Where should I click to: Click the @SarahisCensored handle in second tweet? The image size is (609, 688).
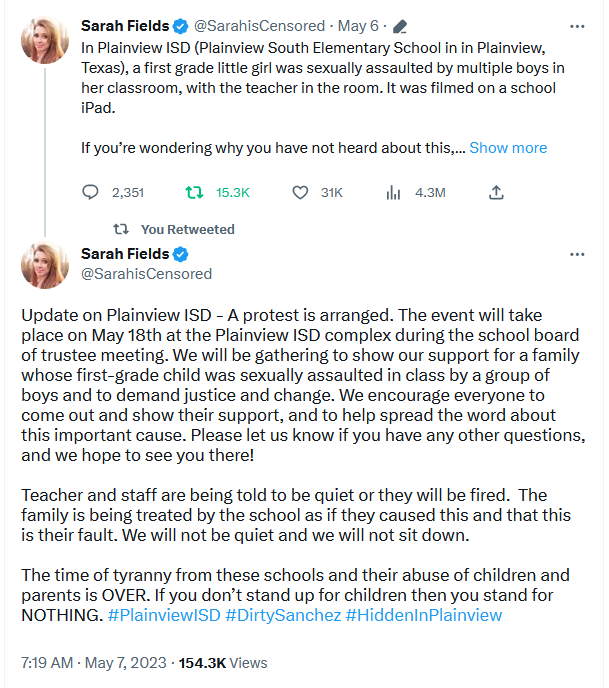(147, 274)
